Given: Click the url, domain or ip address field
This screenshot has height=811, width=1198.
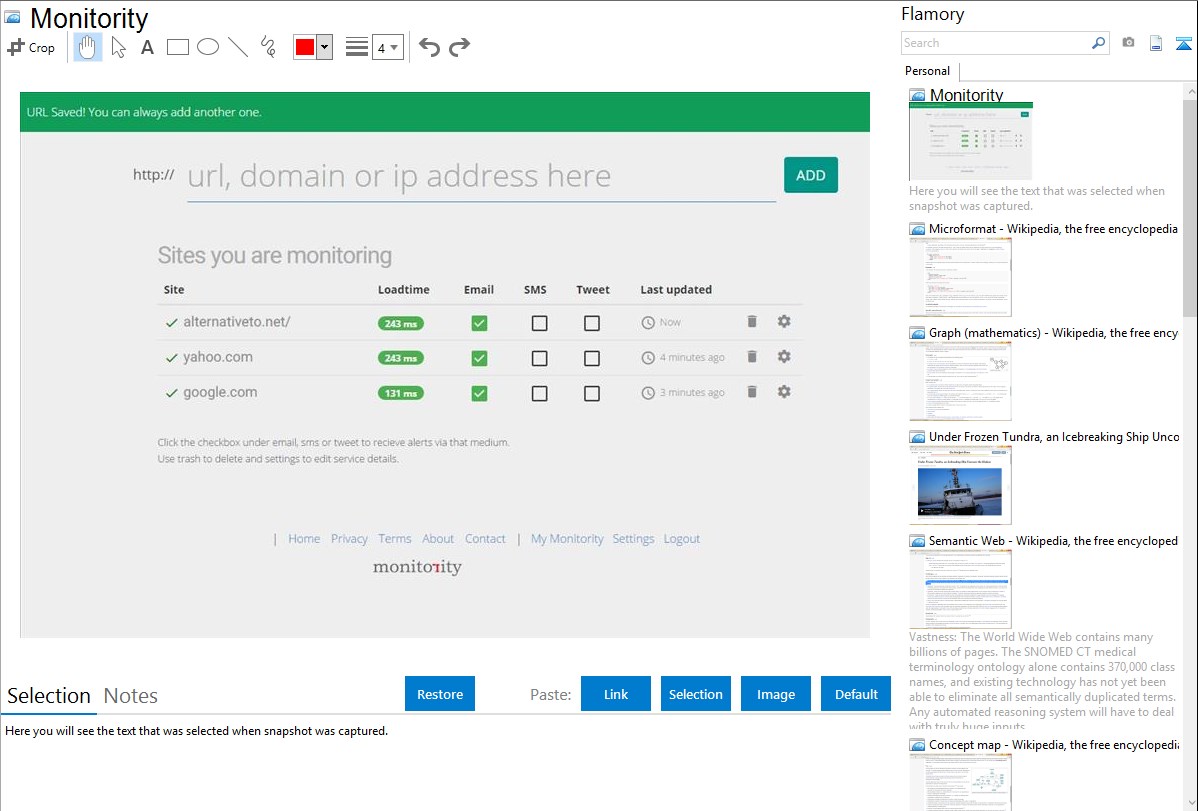Looking at the screenshot, I should click(481, 177).
